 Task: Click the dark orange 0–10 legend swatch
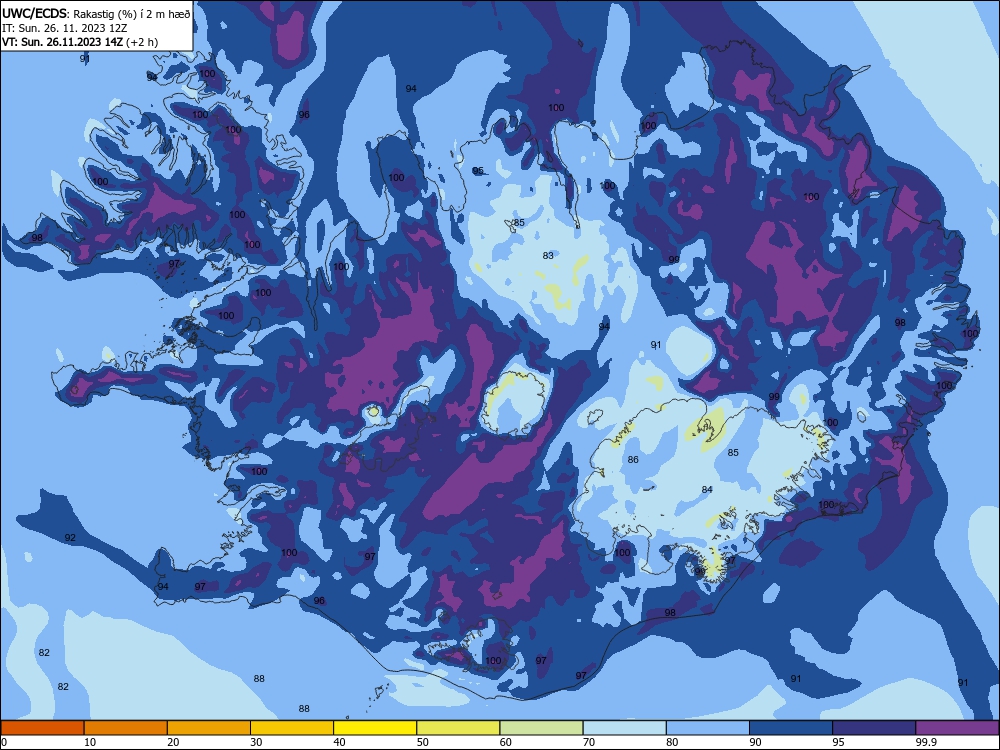(42, 728)
